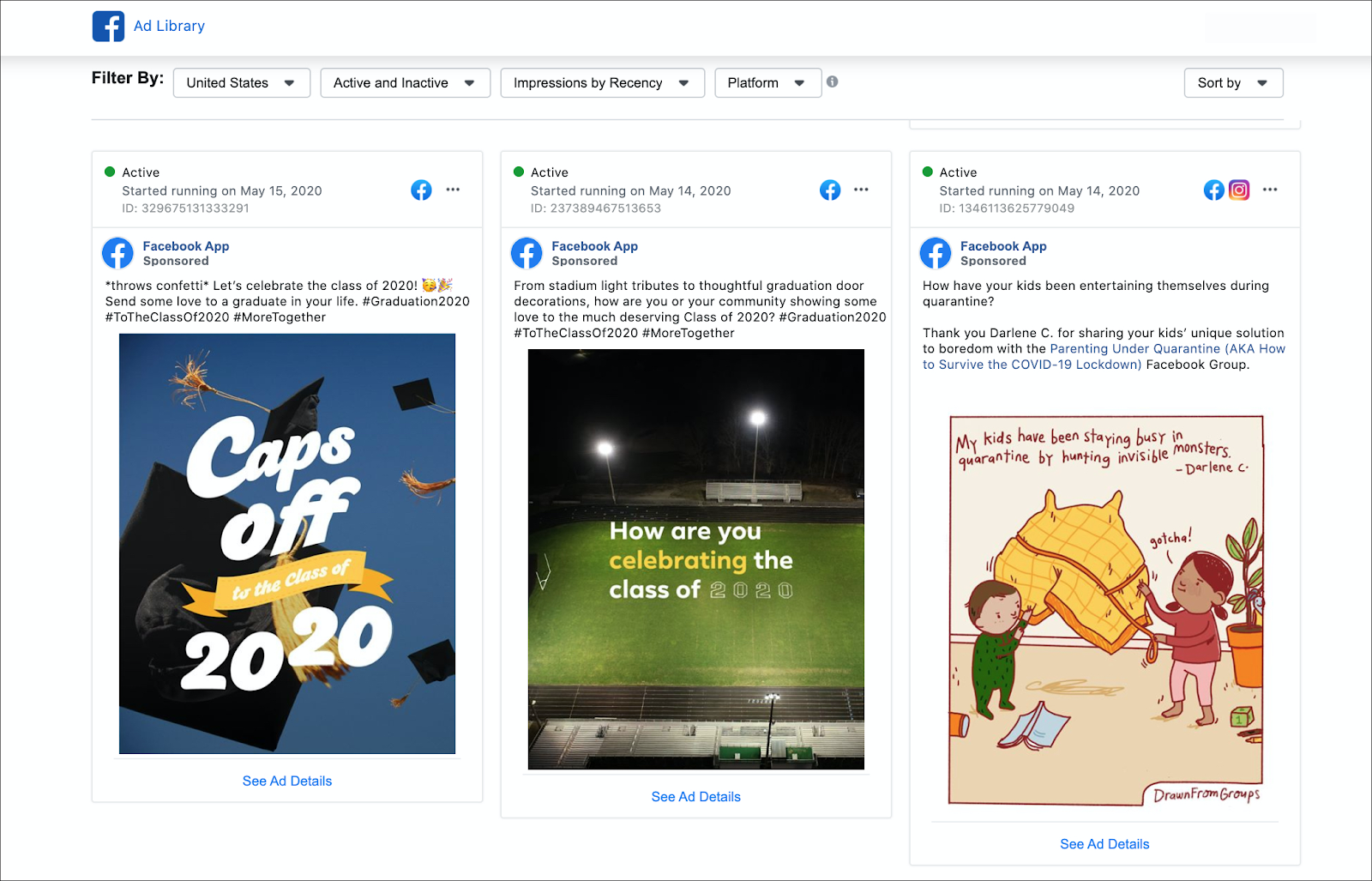Open the Caps off 2020 ad image
This screenshot has height=881, width=1372.
tap(287, 544)
